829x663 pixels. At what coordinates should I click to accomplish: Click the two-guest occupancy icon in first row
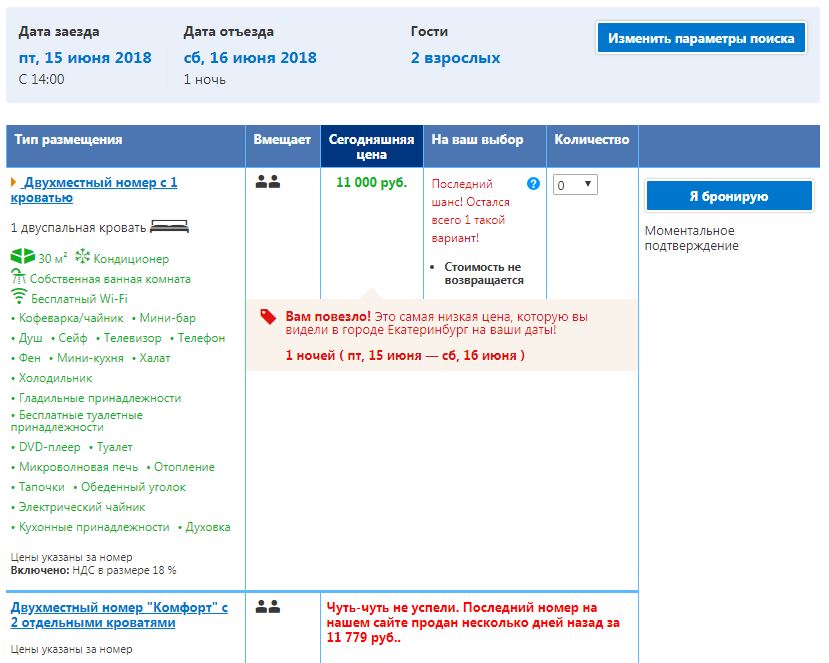click(267, 183)
